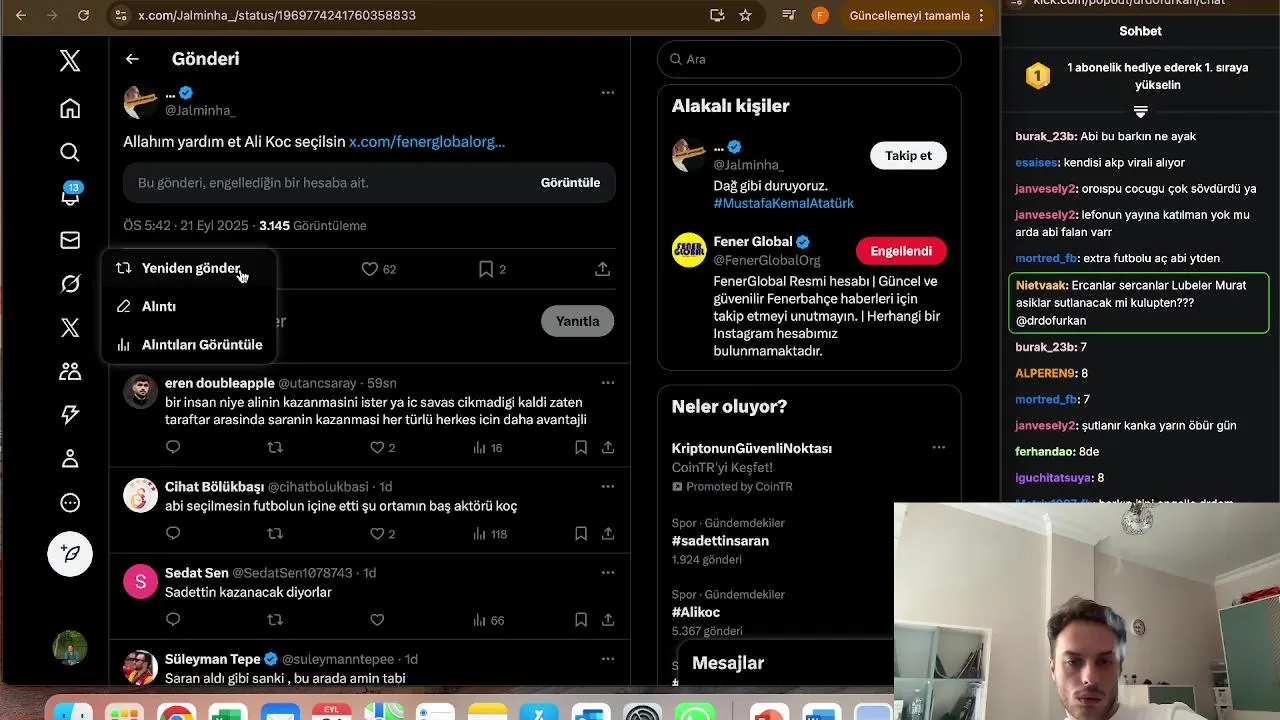Click the compose post feather button
The height and width of the screenshot is (720, 1280).
coord(70,553)
